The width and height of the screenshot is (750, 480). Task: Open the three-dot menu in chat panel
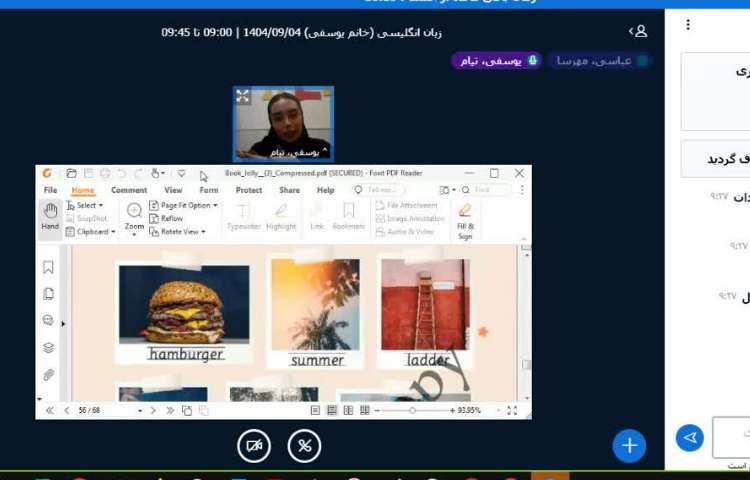(688, 24)
